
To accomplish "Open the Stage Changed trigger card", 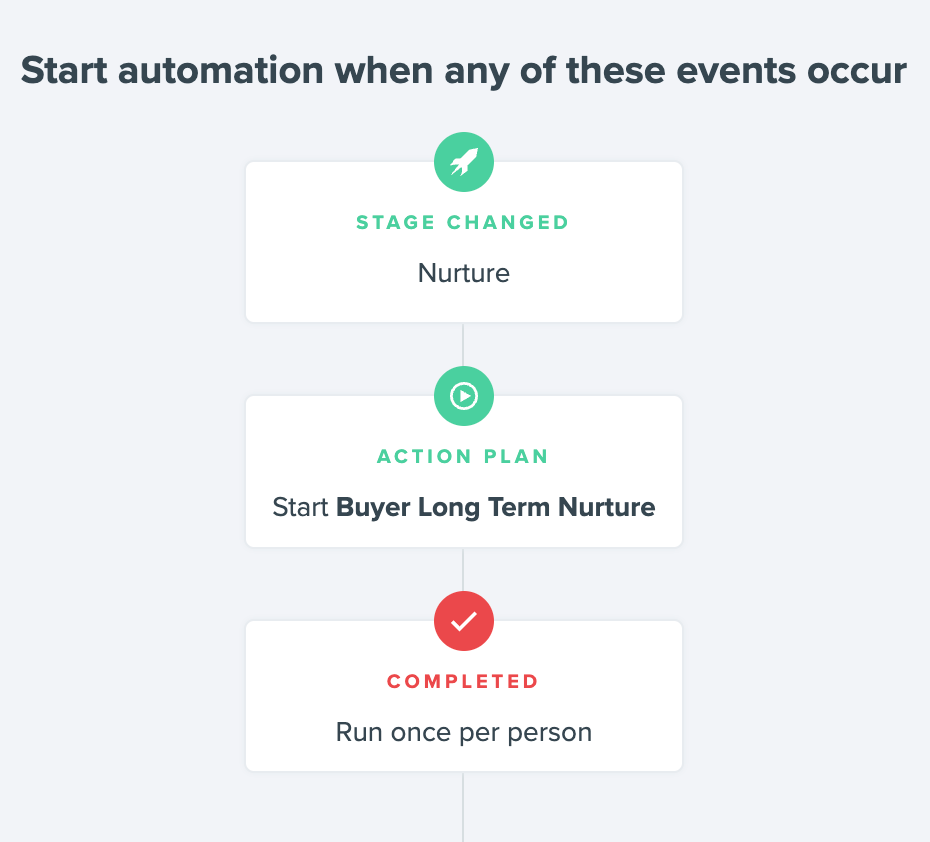I will (x=464, y=242).
